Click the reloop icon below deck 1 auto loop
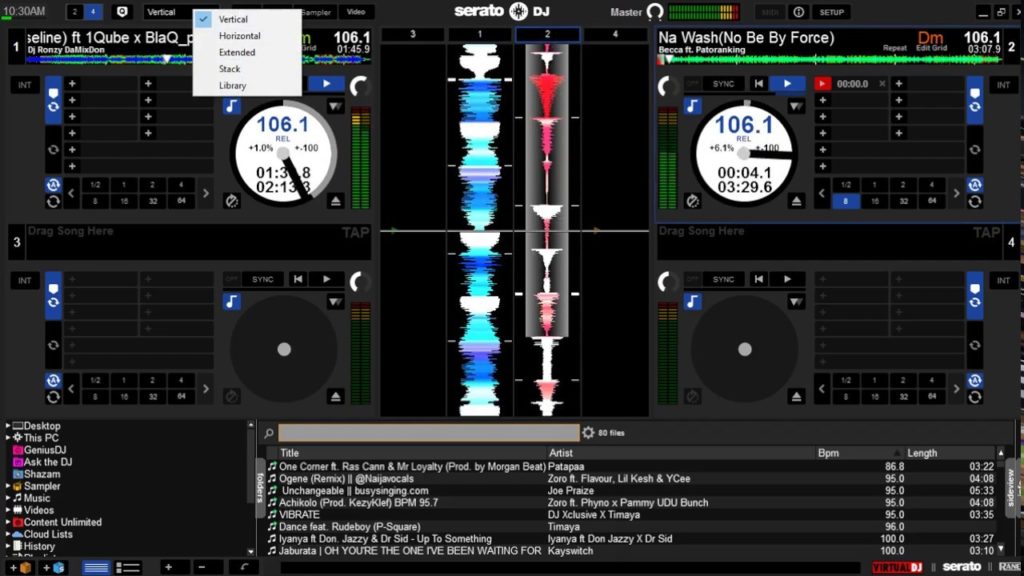1024x576 pixels. 53,201
